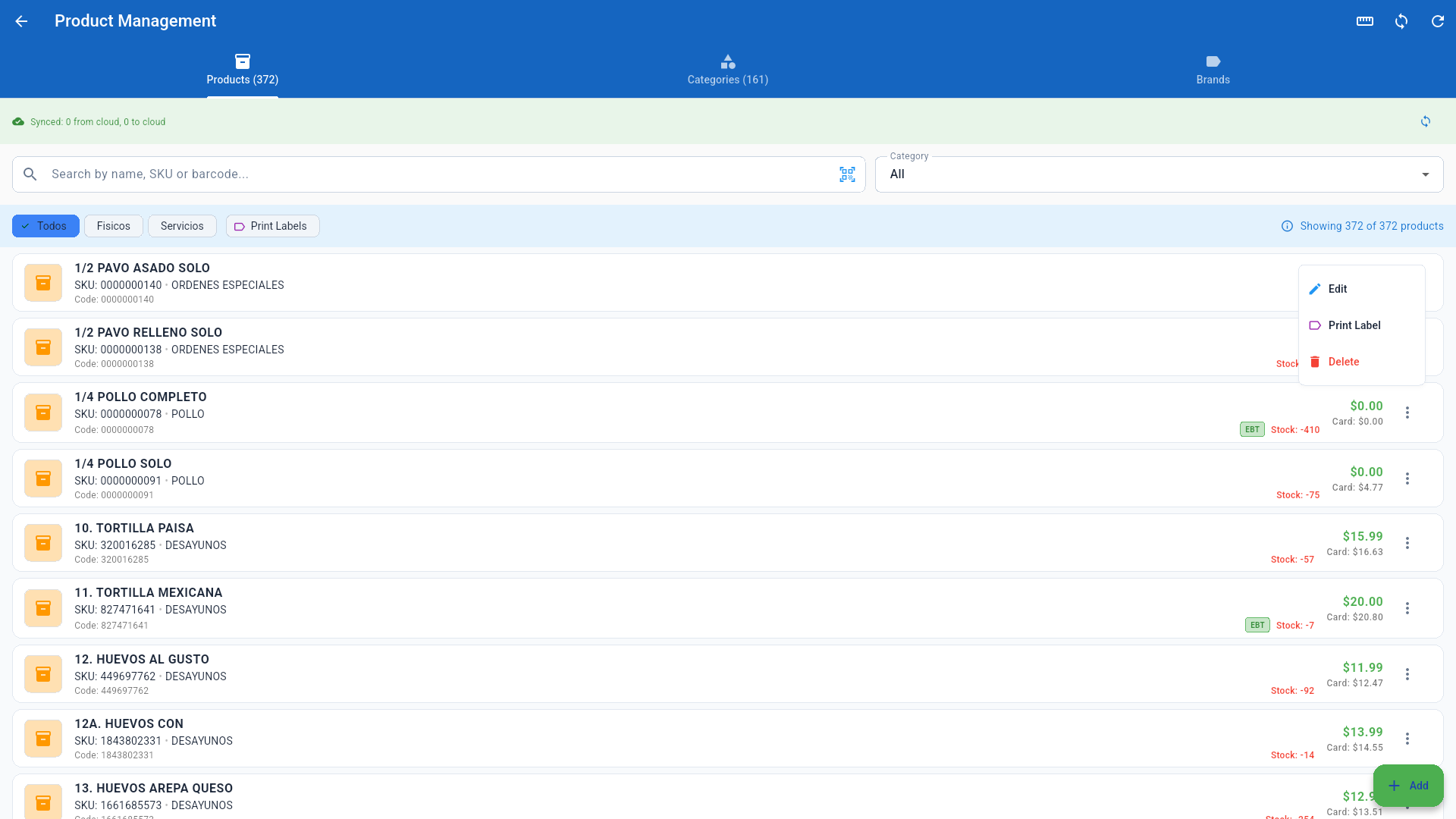Click the barcode scanner icon in search box
Image resolution: width=1456 pixels, height=819 pixels.
tap(847, 174)
